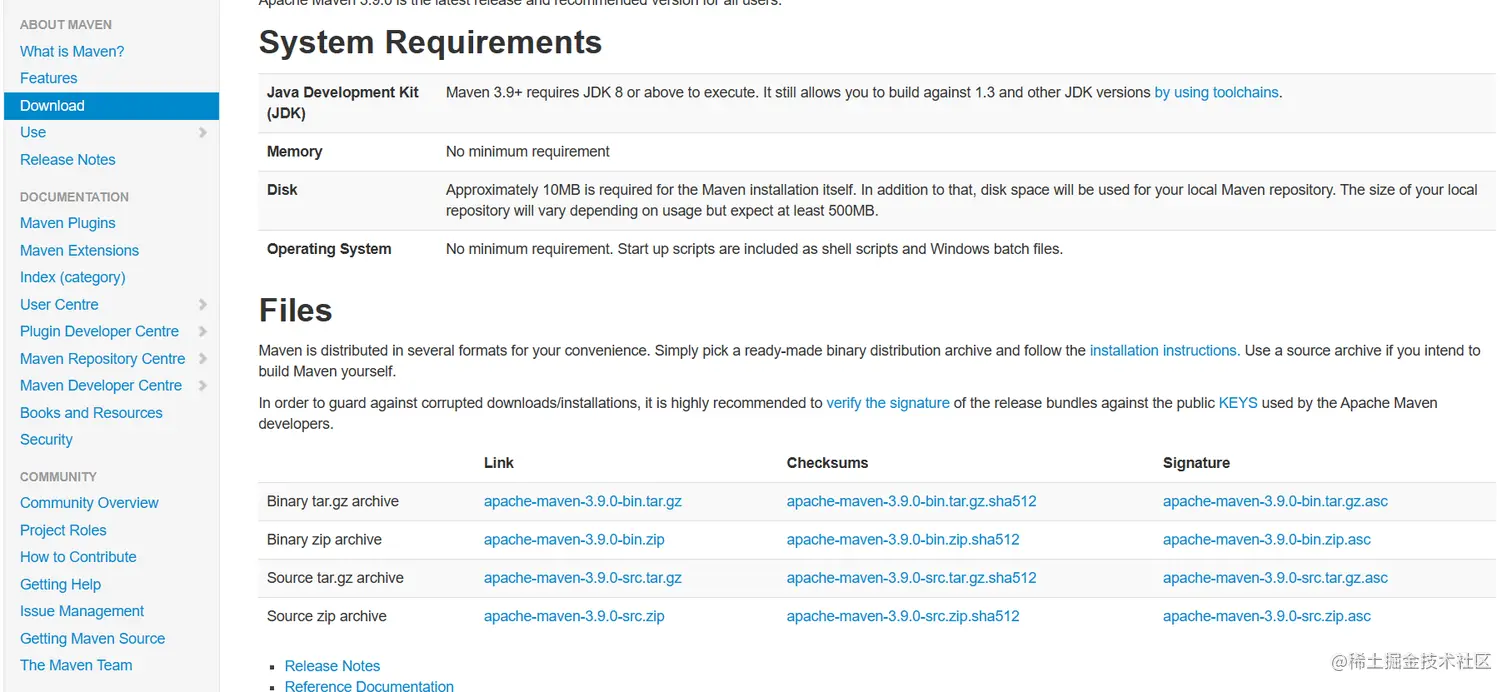Click the Disk row label

coord(282,190)
